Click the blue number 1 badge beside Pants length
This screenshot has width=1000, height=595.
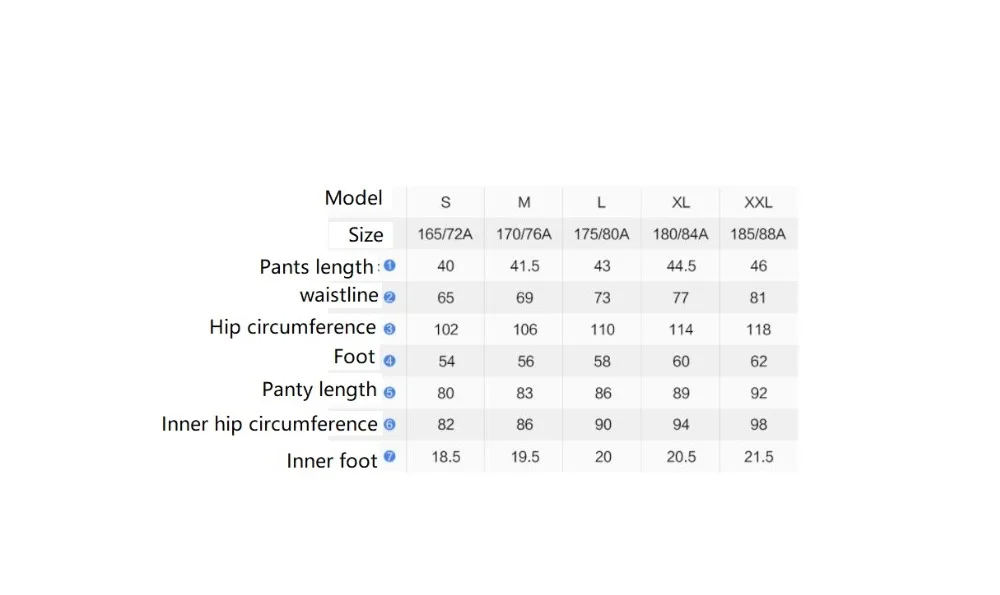[x=390, y=265]
